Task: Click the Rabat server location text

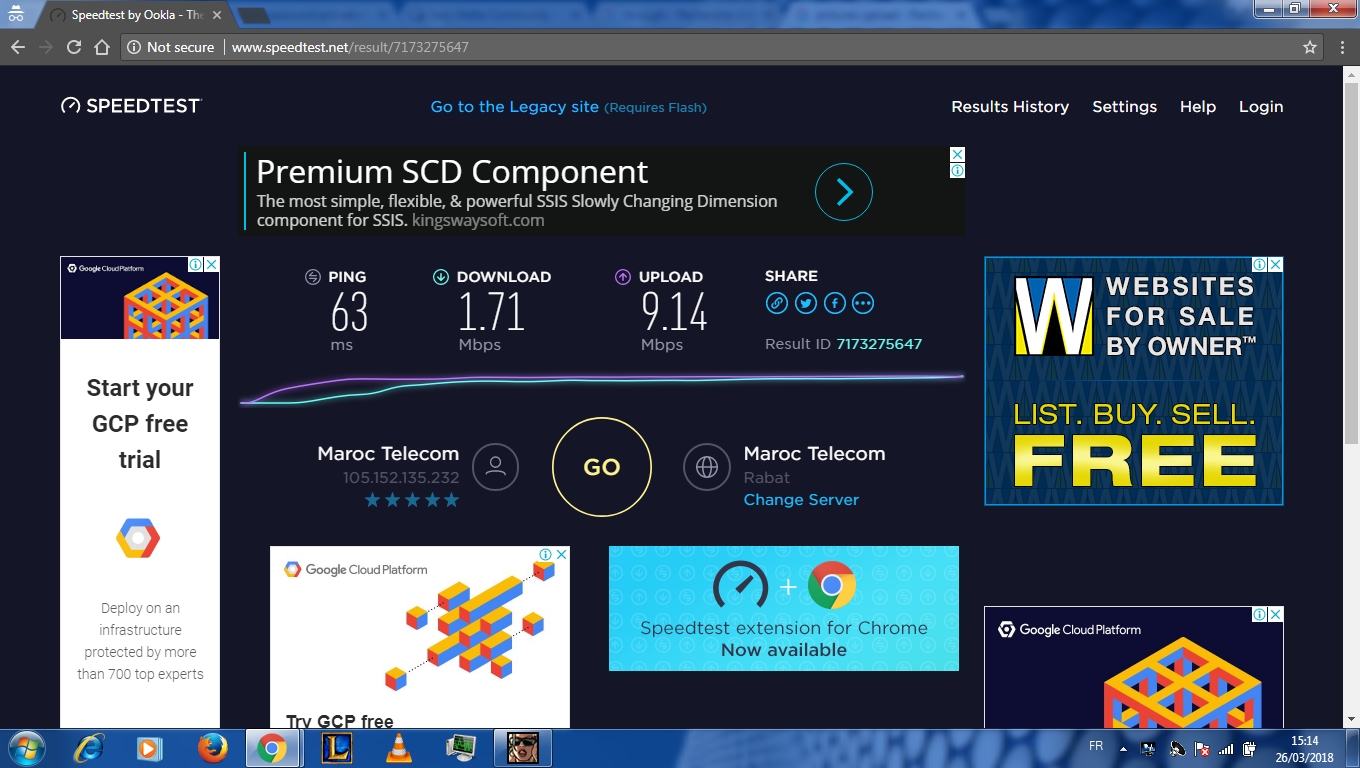Action: click(x=767, y=478)
